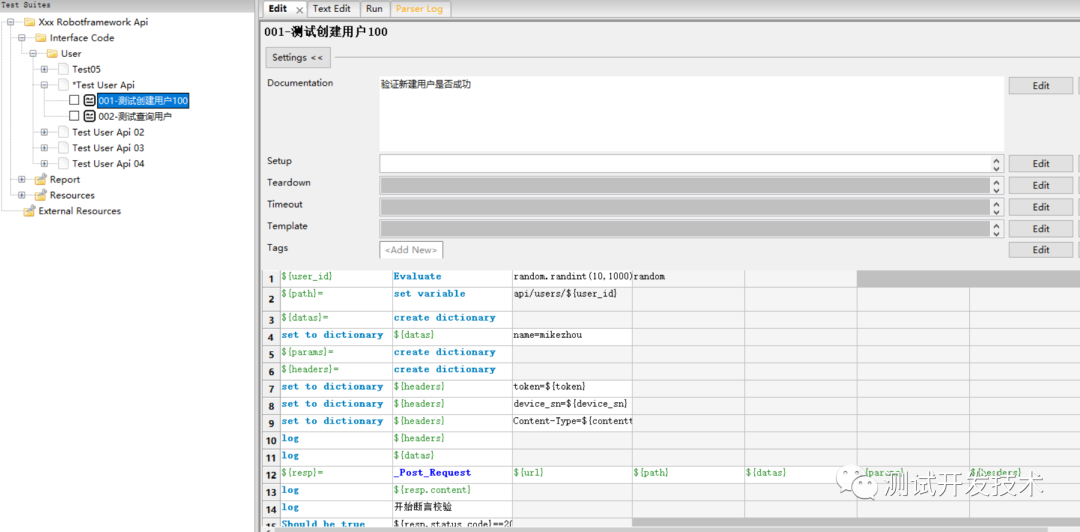Expand the Test User Api 02 node
This screenshot has height=532, width=1080.
44,132
